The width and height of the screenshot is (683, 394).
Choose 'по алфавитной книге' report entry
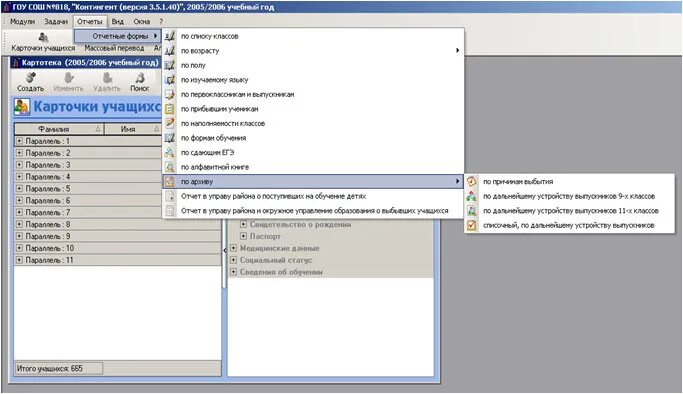click(x=313, y=167)
